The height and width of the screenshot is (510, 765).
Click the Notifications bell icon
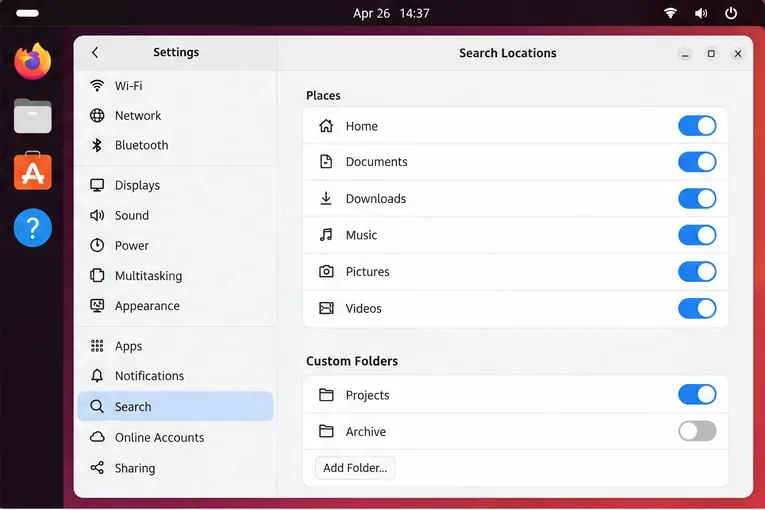tap(97, 375)
